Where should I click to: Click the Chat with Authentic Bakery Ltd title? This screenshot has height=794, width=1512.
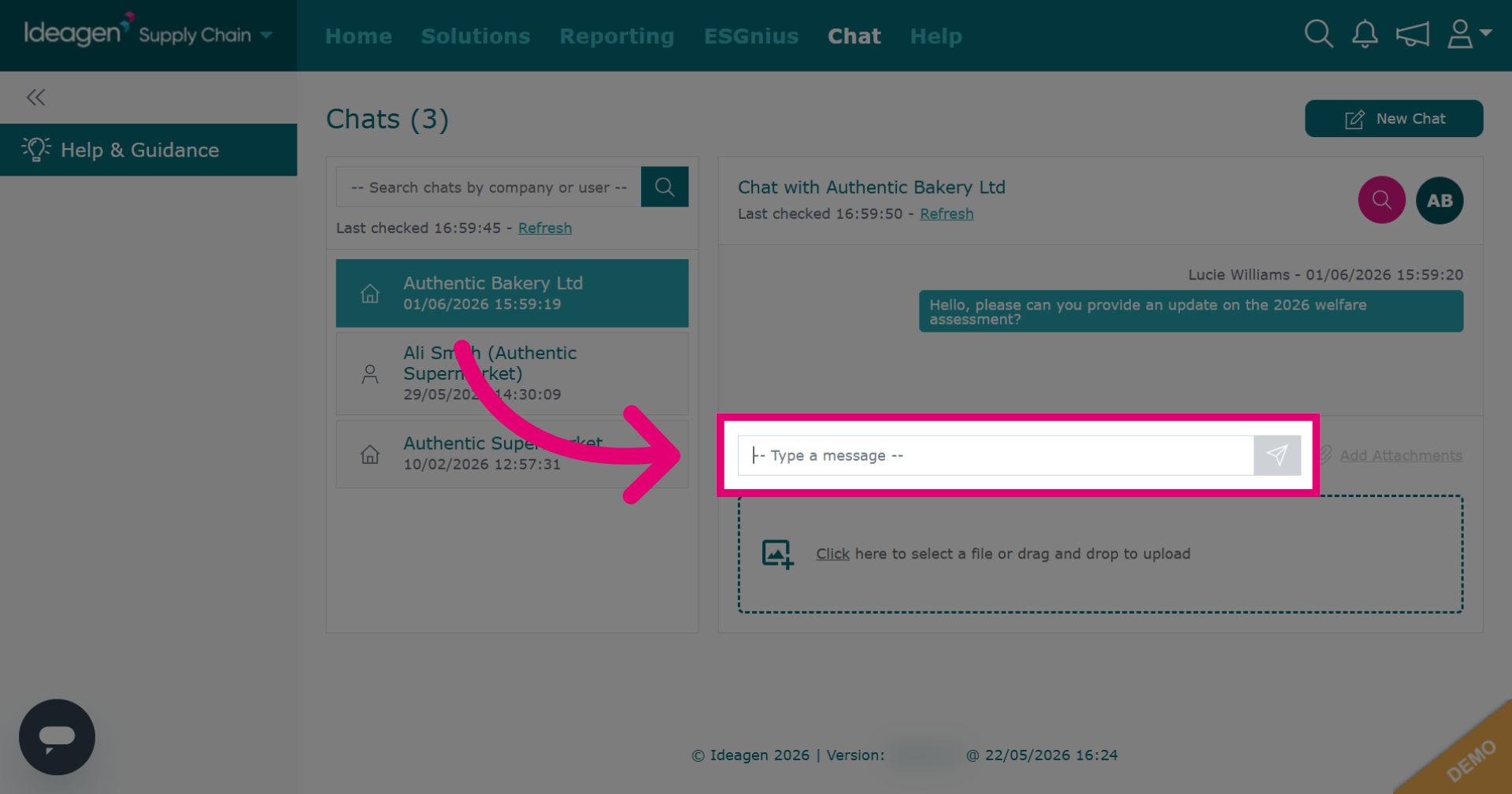(x=871, y=187)
